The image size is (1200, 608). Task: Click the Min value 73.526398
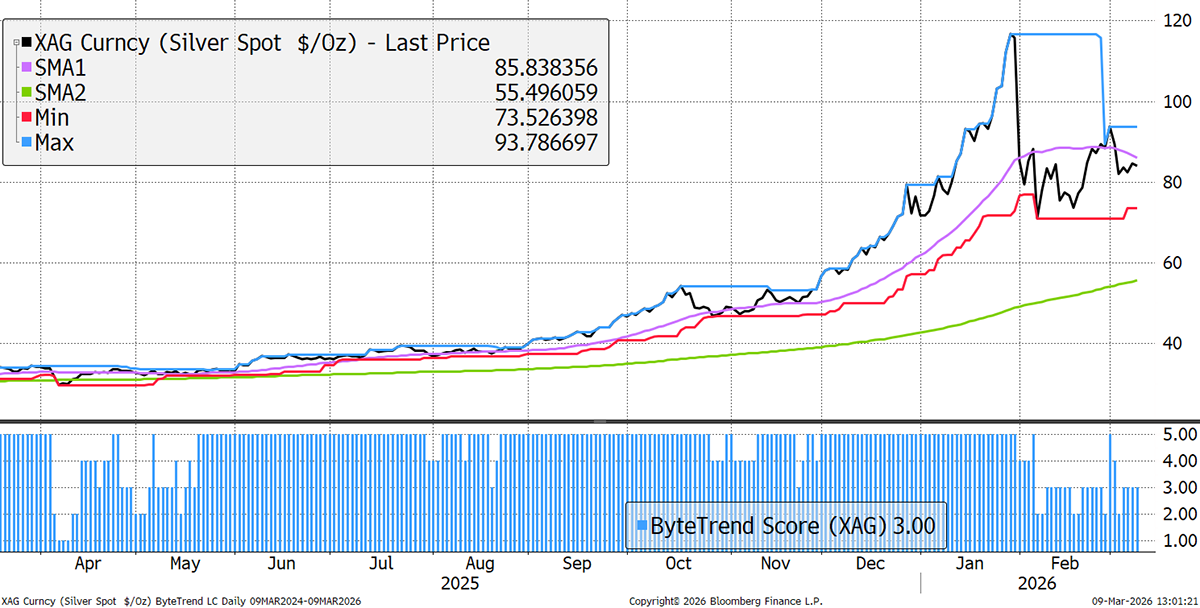click(x=545, y=119)
